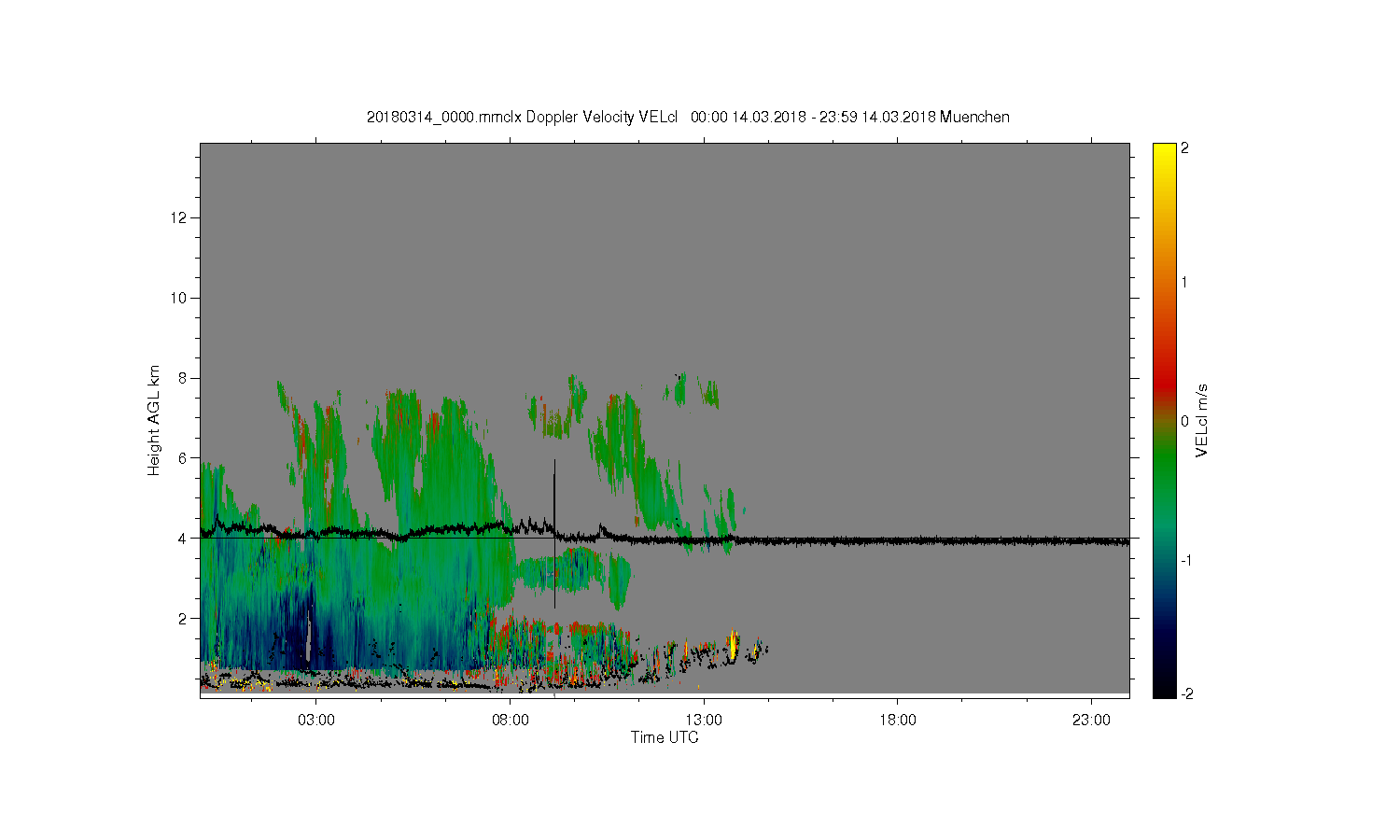
Task: Click the colorbar label 'VELcl m/s'
Action: click(x=1202, y=420)
